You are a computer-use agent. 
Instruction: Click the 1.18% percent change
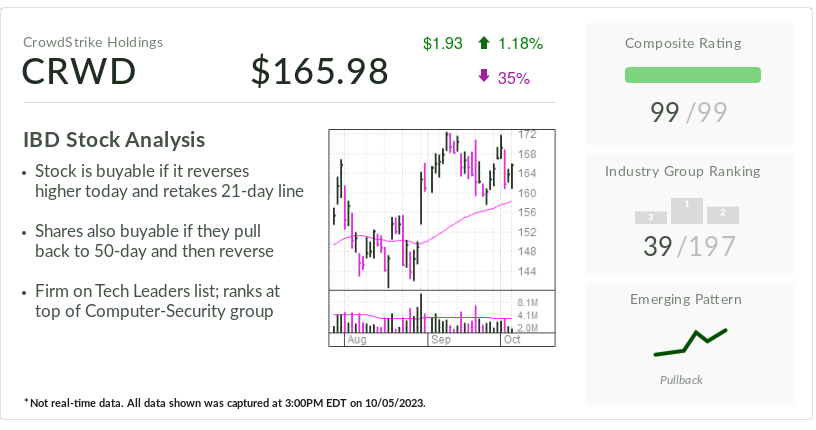(521, 43)
